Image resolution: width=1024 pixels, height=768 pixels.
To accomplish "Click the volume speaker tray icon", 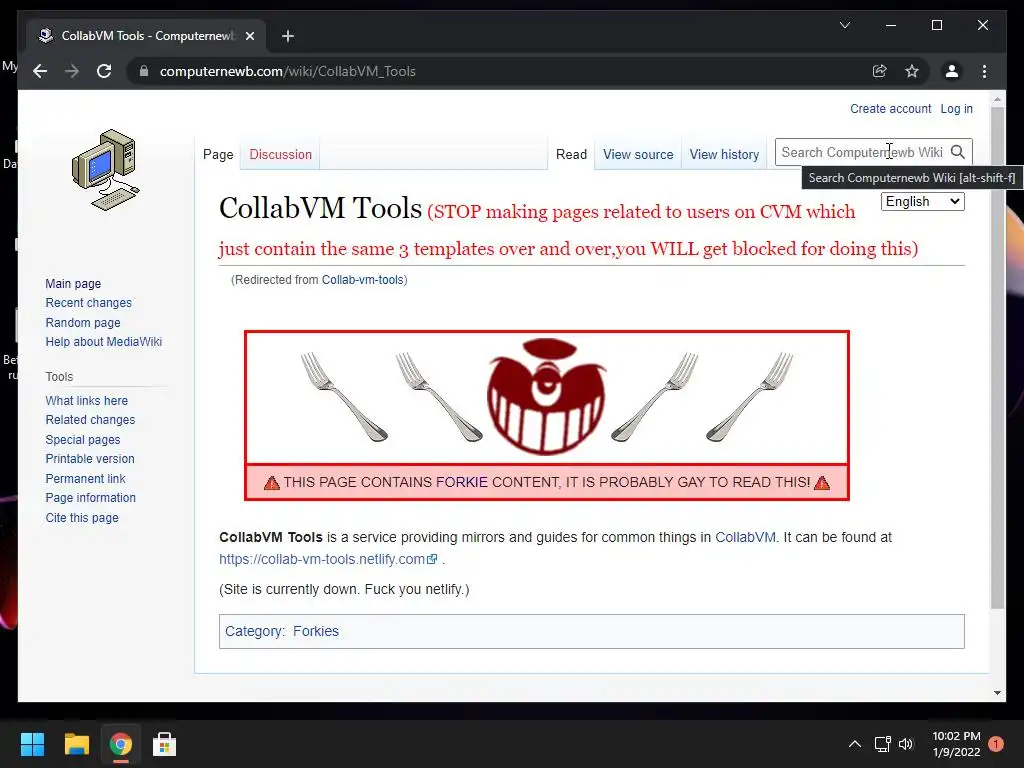I will coord(906,744).
